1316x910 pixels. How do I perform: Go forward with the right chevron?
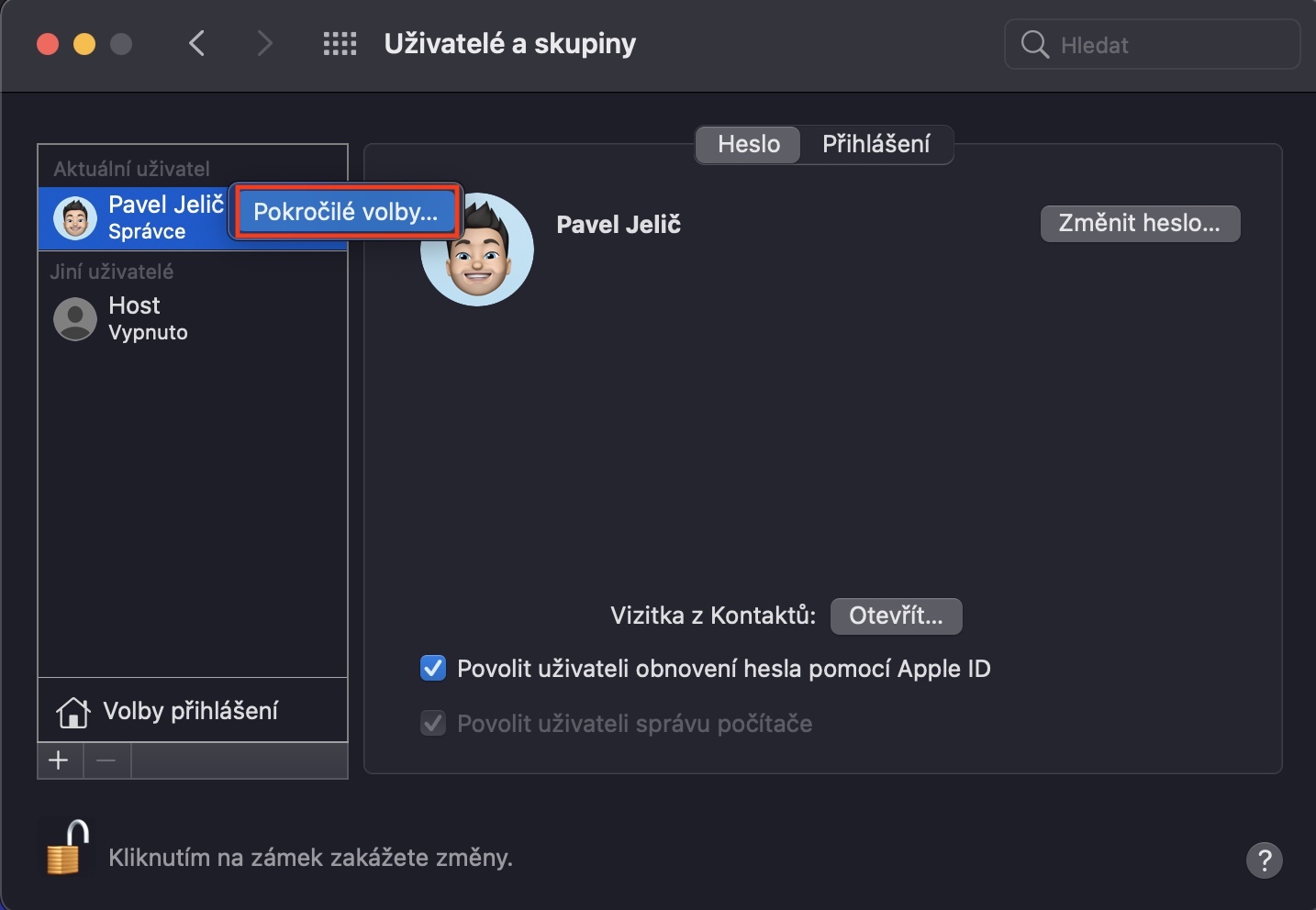coord(264,43)
